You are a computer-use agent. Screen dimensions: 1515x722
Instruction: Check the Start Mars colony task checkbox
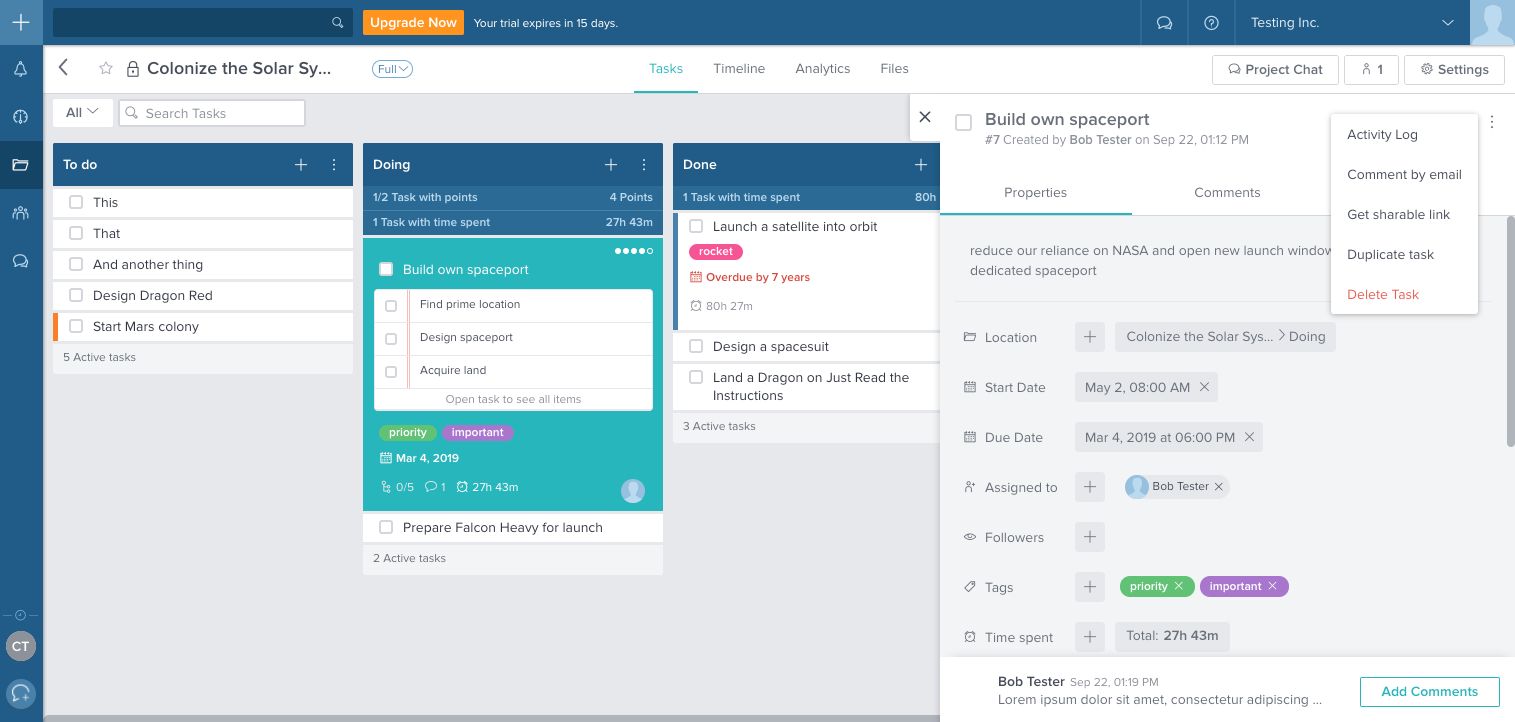point(76,326)
